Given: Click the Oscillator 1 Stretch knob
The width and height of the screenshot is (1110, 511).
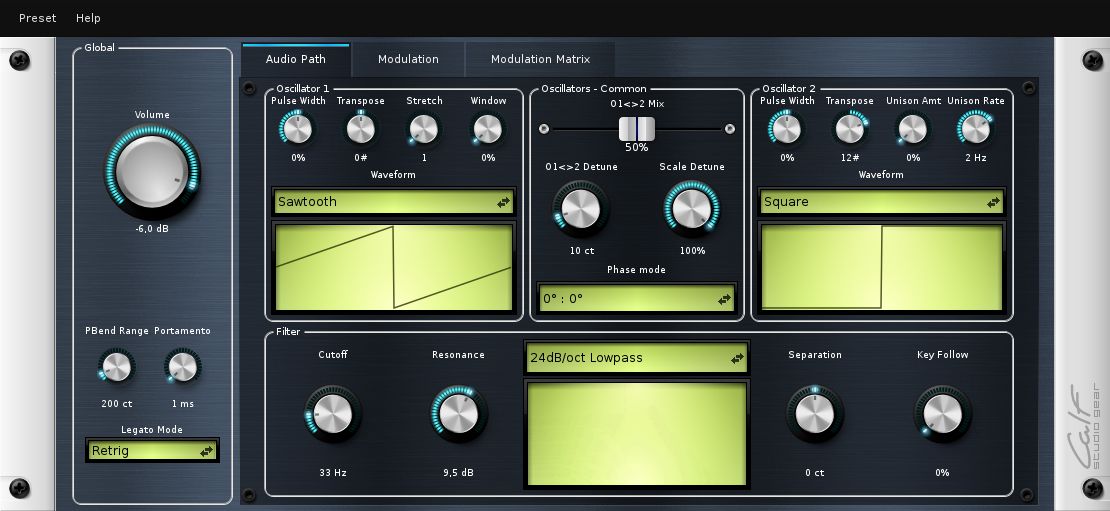Looking at the screenshot, I should pos(424,129).
